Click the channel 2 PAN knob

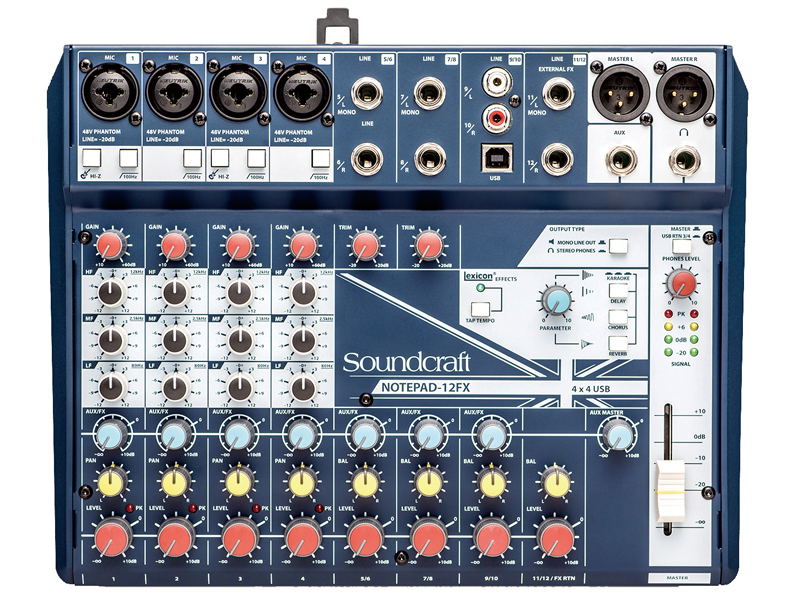[176, 482]
